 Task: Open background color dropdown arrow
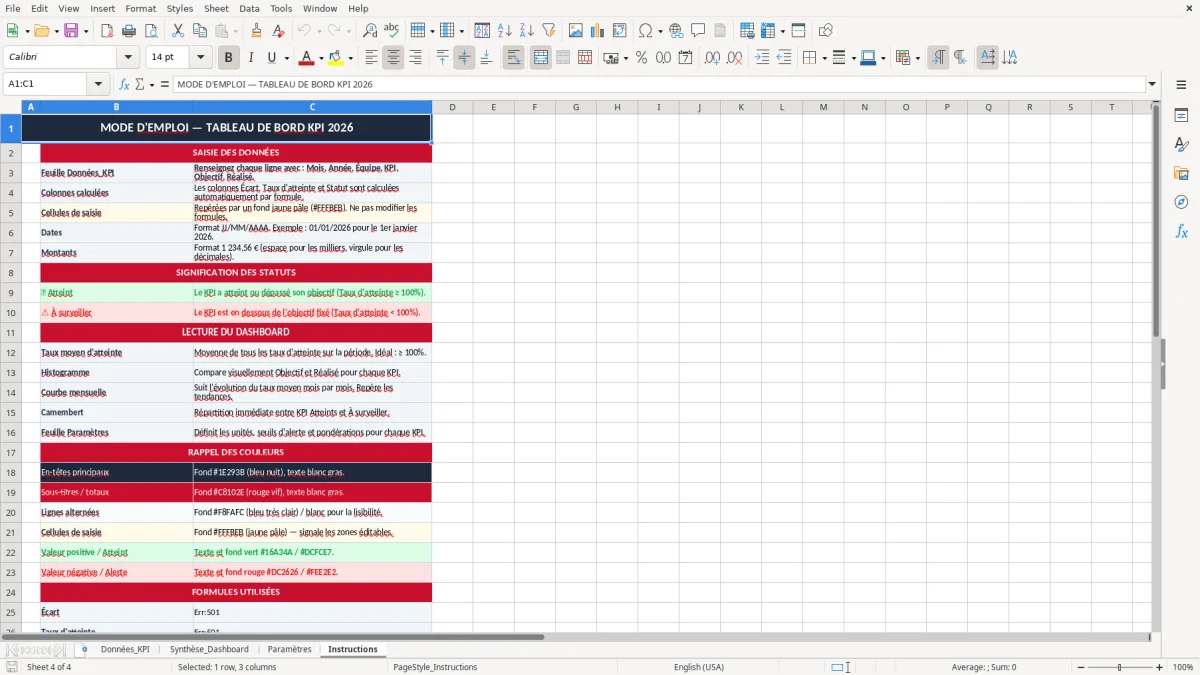click(350, 58)
